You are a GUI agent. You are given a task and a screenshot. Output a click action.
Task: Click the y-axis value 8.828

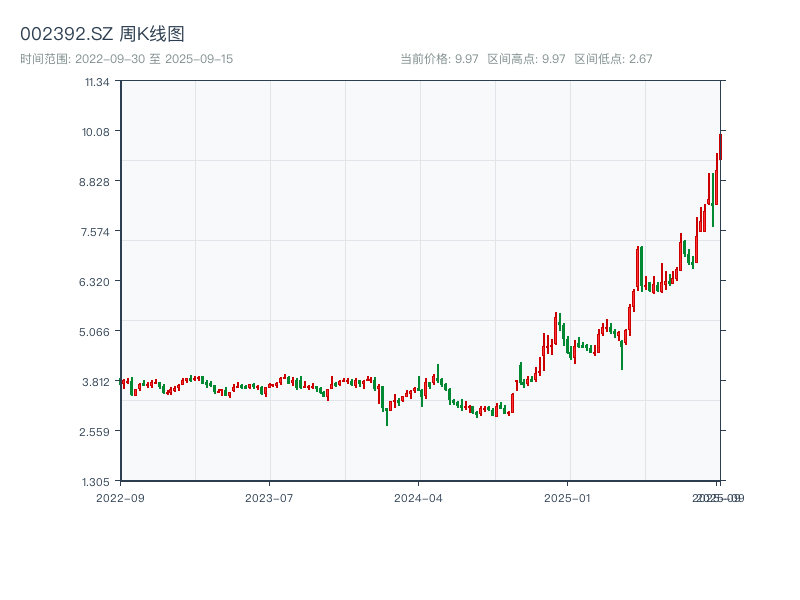pos(94,182)
